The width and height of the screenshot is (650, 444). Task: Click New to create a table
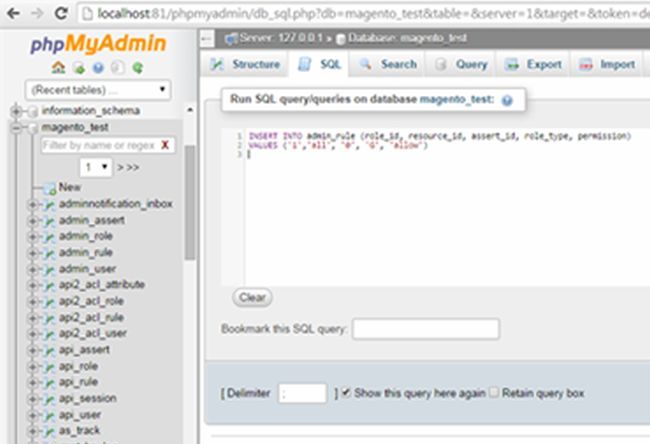70,187
